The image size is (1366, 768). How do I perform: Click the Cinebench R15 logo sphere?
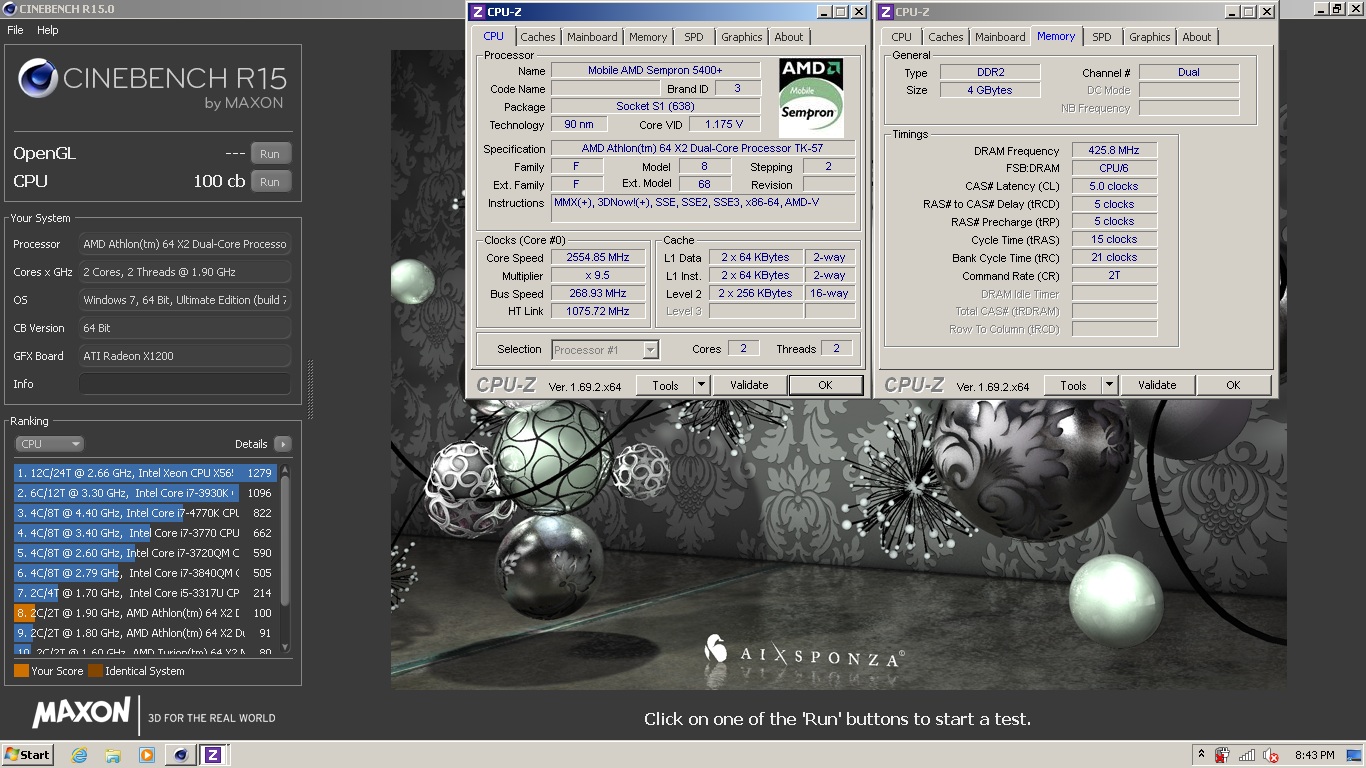pos(37,78)
